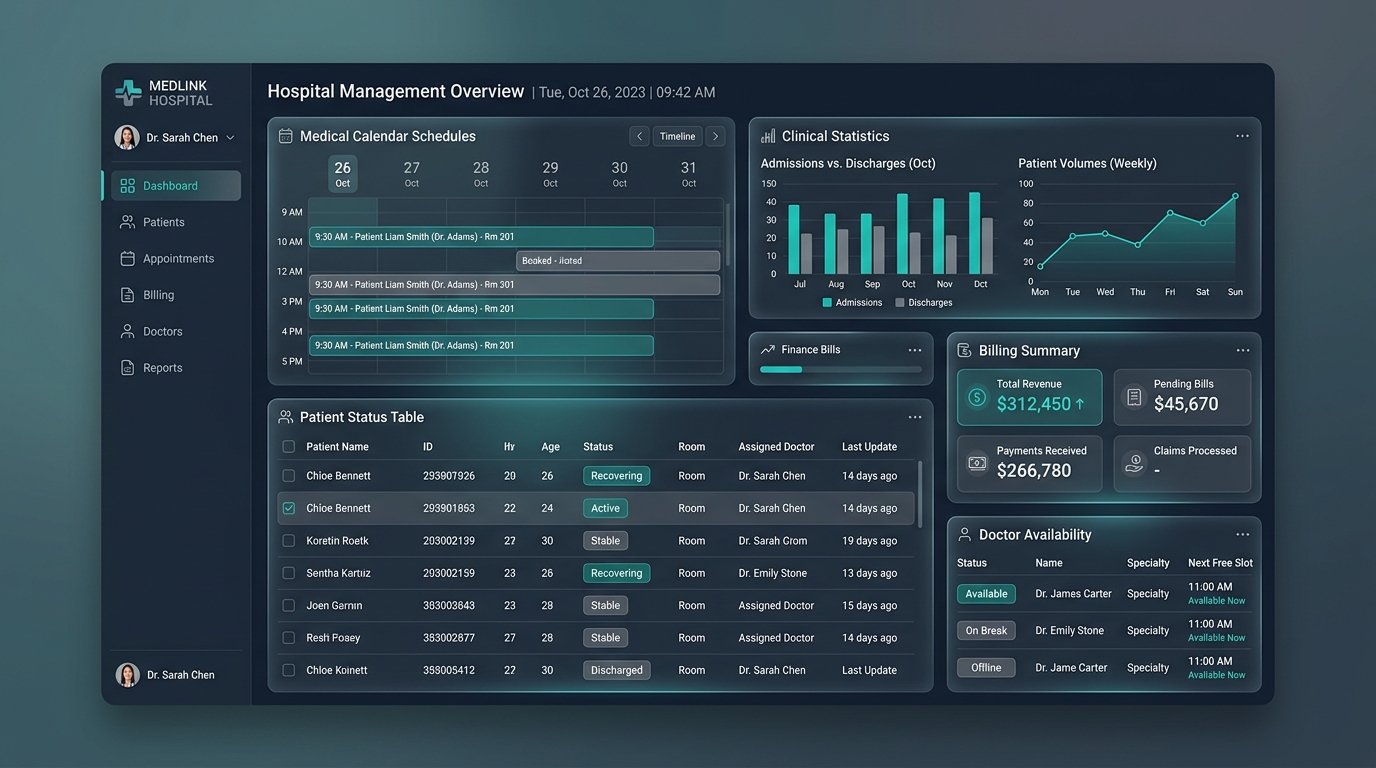Screen dimensions: 1376x768
Task: Check the Chloe Bennett row with ID 293907926
Action: coord(289,476)
